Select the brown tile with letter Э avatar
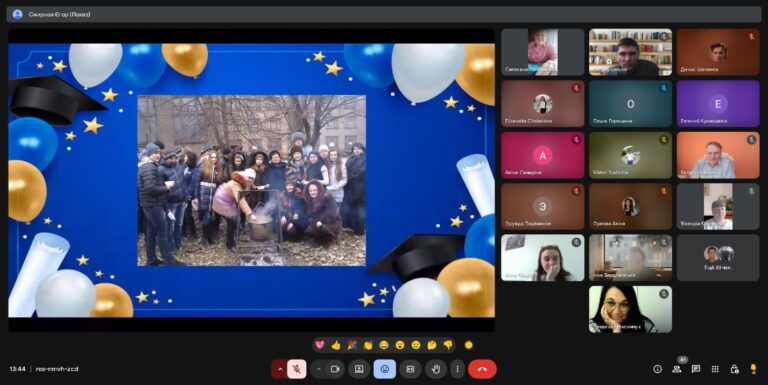The height and width of the screenshot is (385, 768). 543,207
